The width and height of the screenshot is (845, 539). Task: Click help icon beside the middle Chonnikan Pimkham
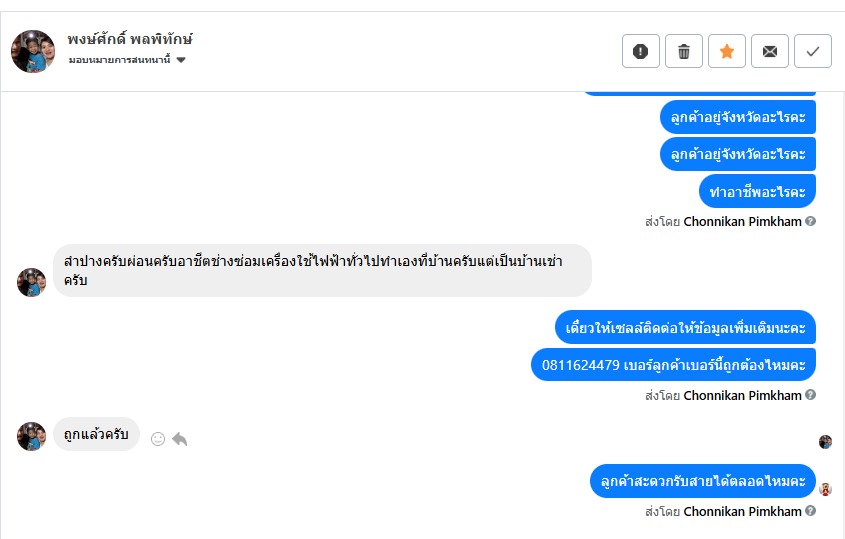tap(811, 395)
